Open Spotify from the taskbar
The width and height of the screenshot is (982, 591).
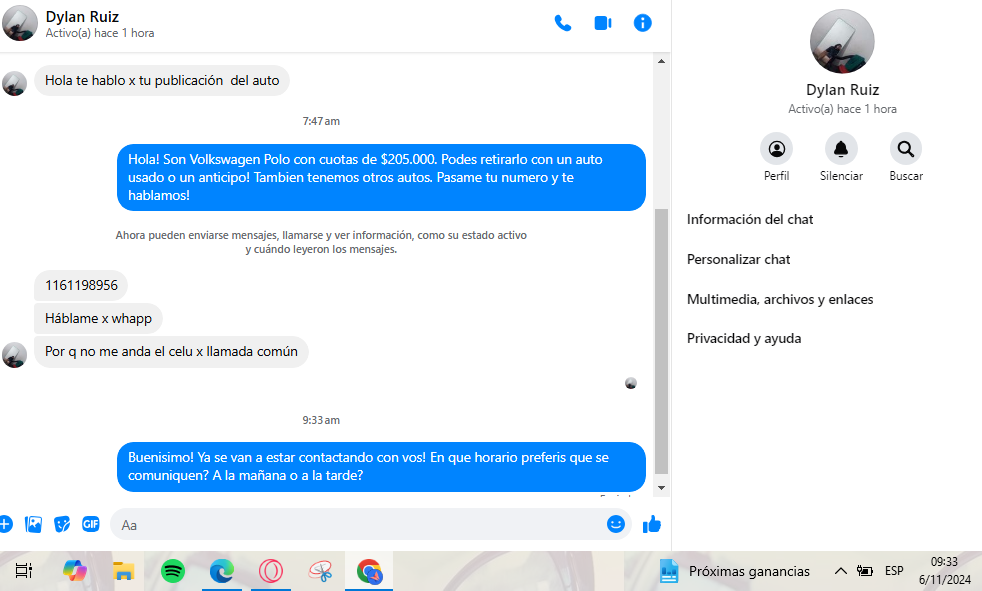(173, 571)
